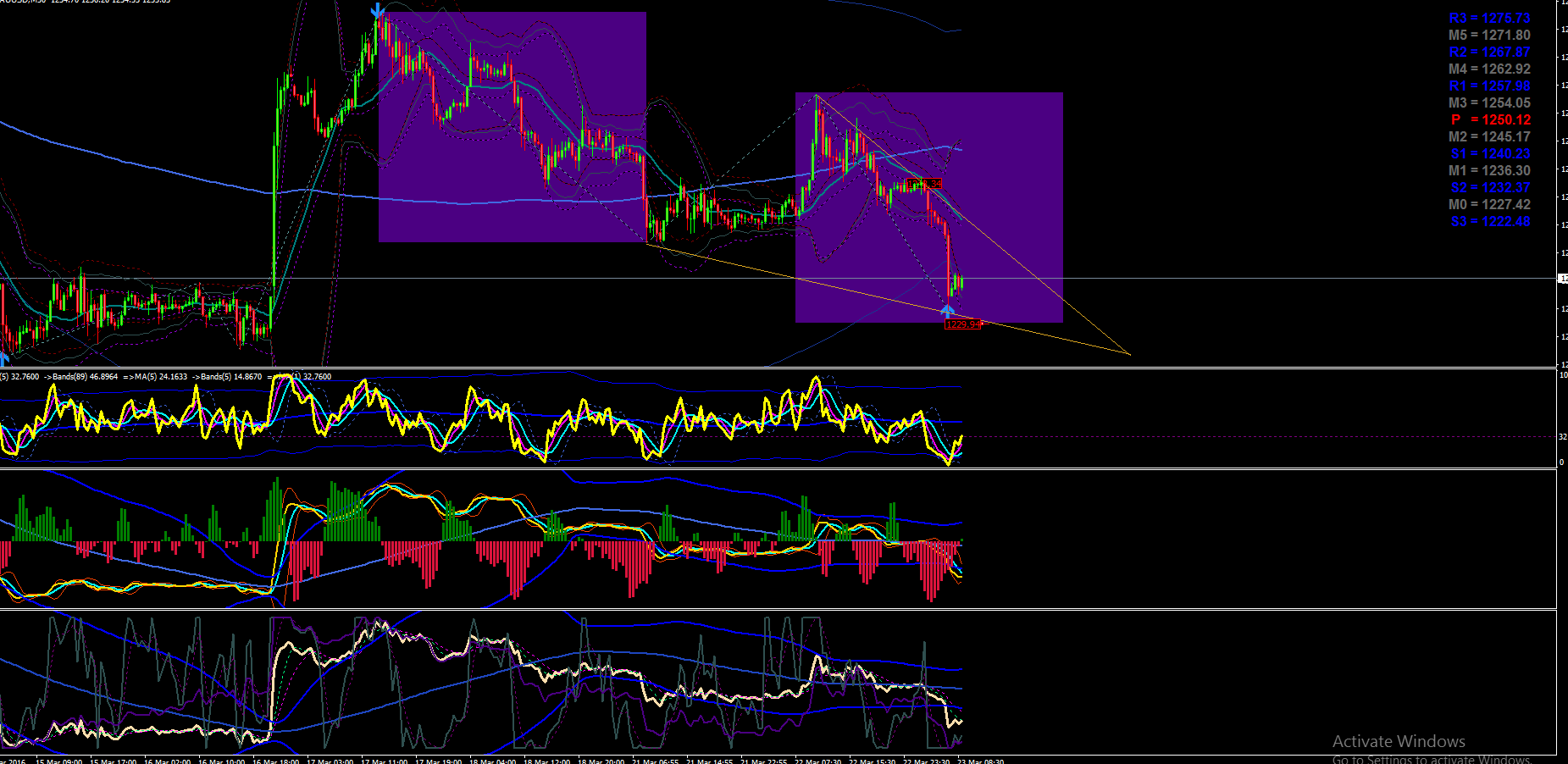Select the M0 = 1227.42 label
This screenshot has width=1568, height=764.
coord(1489,205)
